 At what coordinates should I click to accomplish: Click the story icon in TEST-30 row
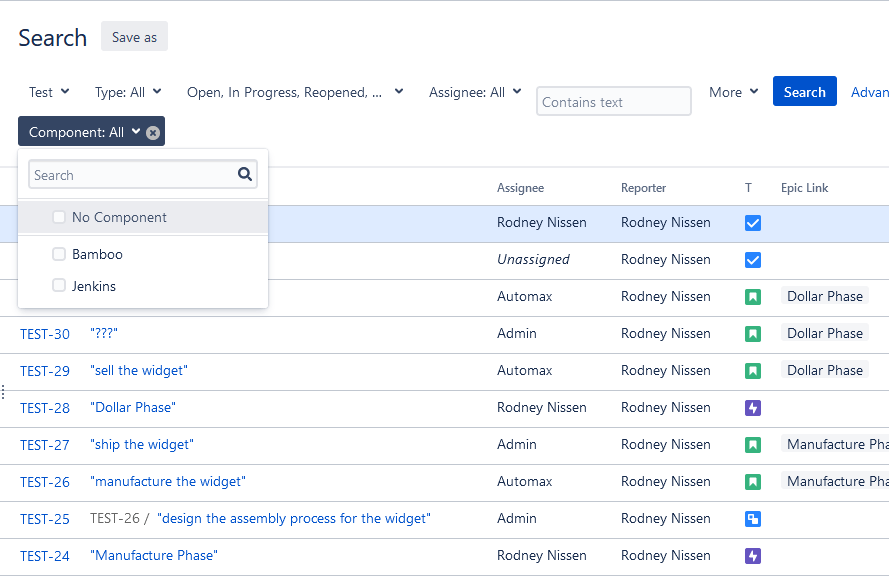[753, 334]
